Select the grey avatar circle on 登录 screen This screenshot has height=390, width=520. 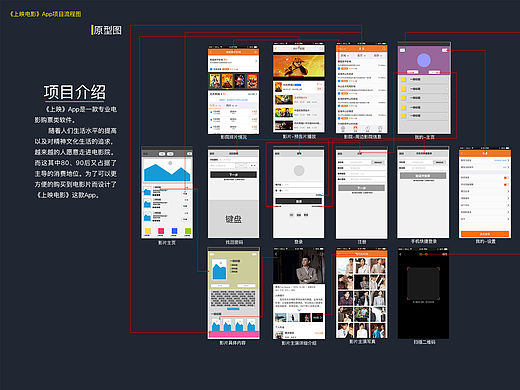coord(299,171)
